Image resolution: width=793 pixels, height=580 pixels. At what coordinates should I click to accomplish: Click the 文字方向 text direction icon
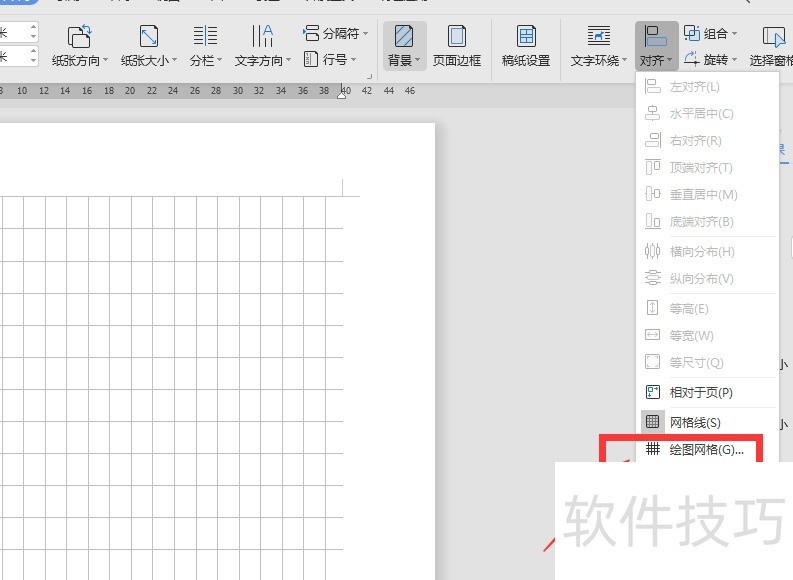coord(262,37)
